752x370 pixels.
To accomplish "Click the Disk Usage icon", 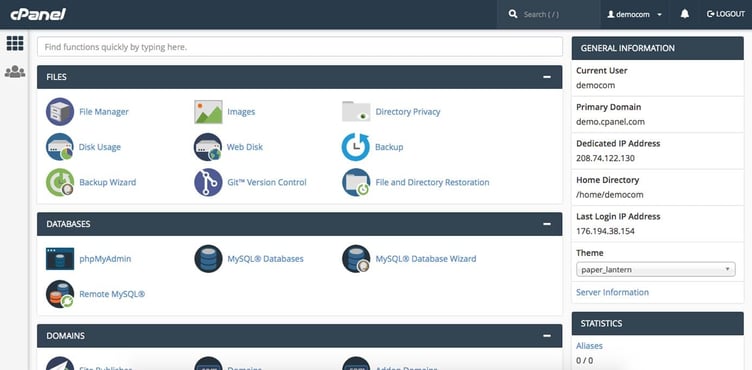I will click(x=60, y=147).
